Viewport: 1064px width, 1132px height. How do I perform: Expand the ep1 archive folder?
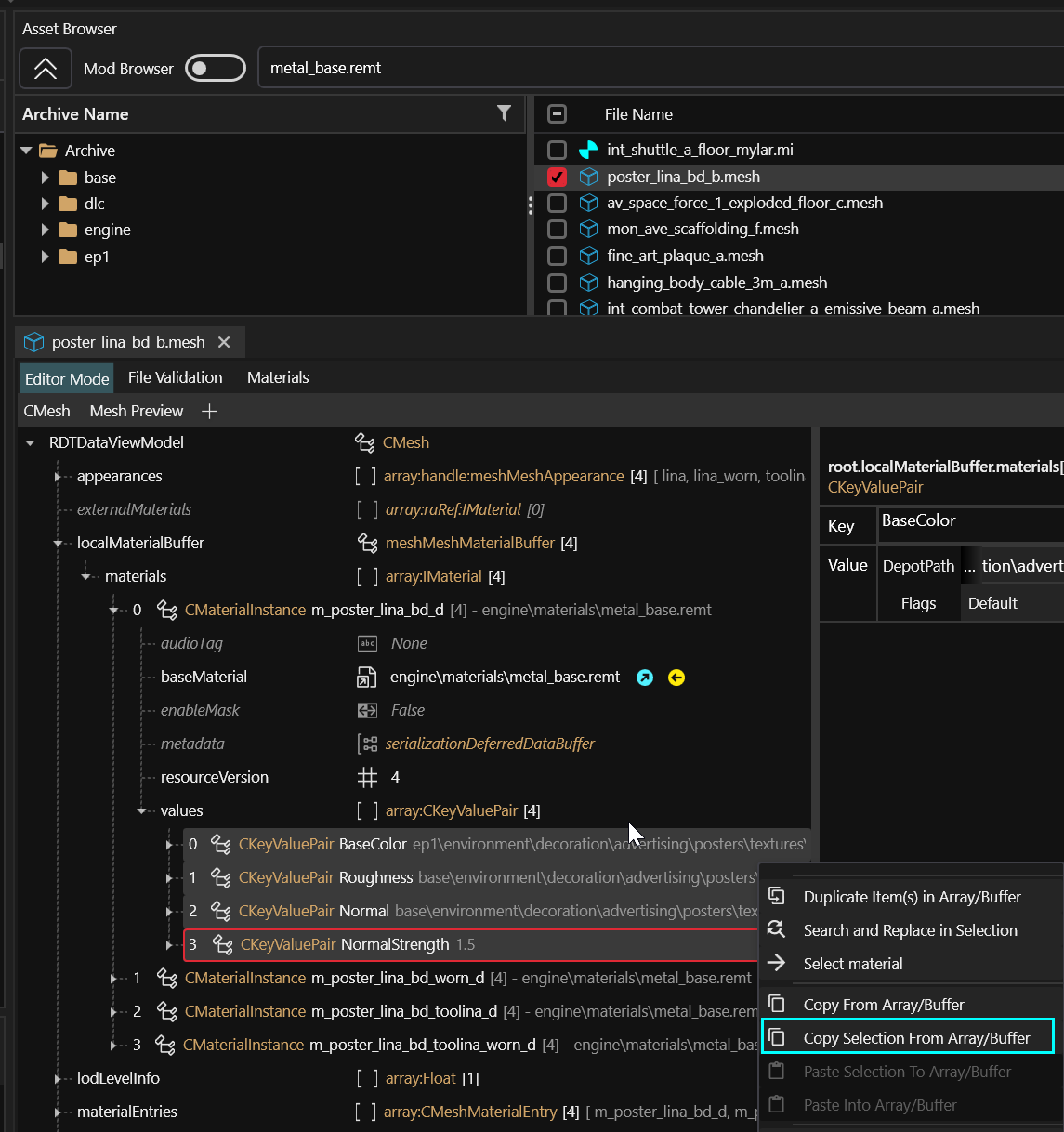pos(45,257)
